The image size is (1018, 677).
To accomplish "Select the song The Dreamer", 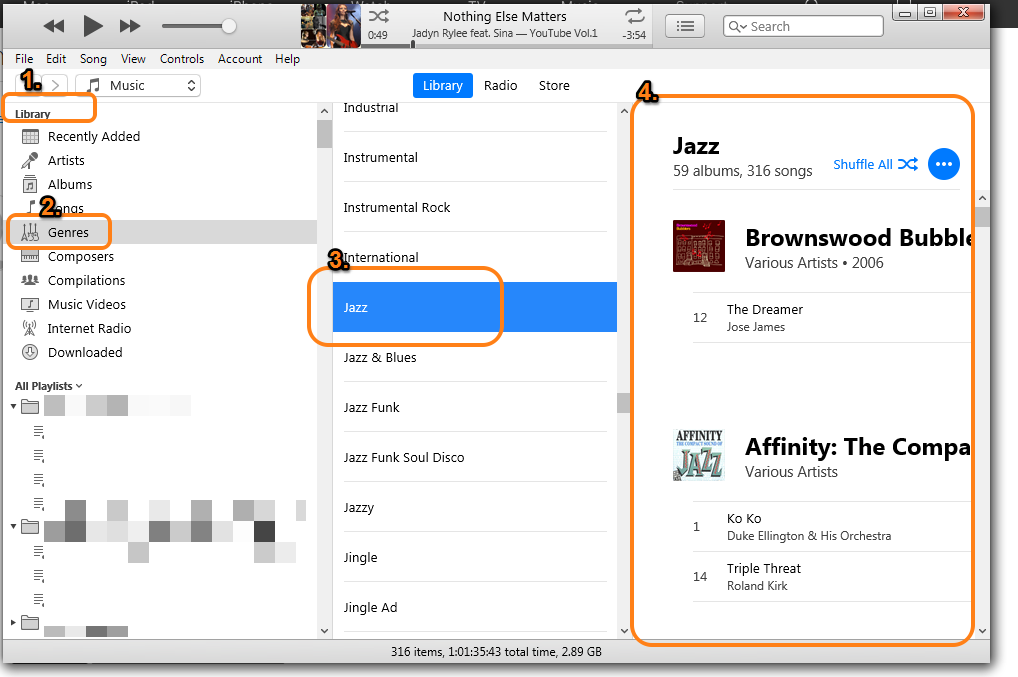I will (x=831, y=317).
